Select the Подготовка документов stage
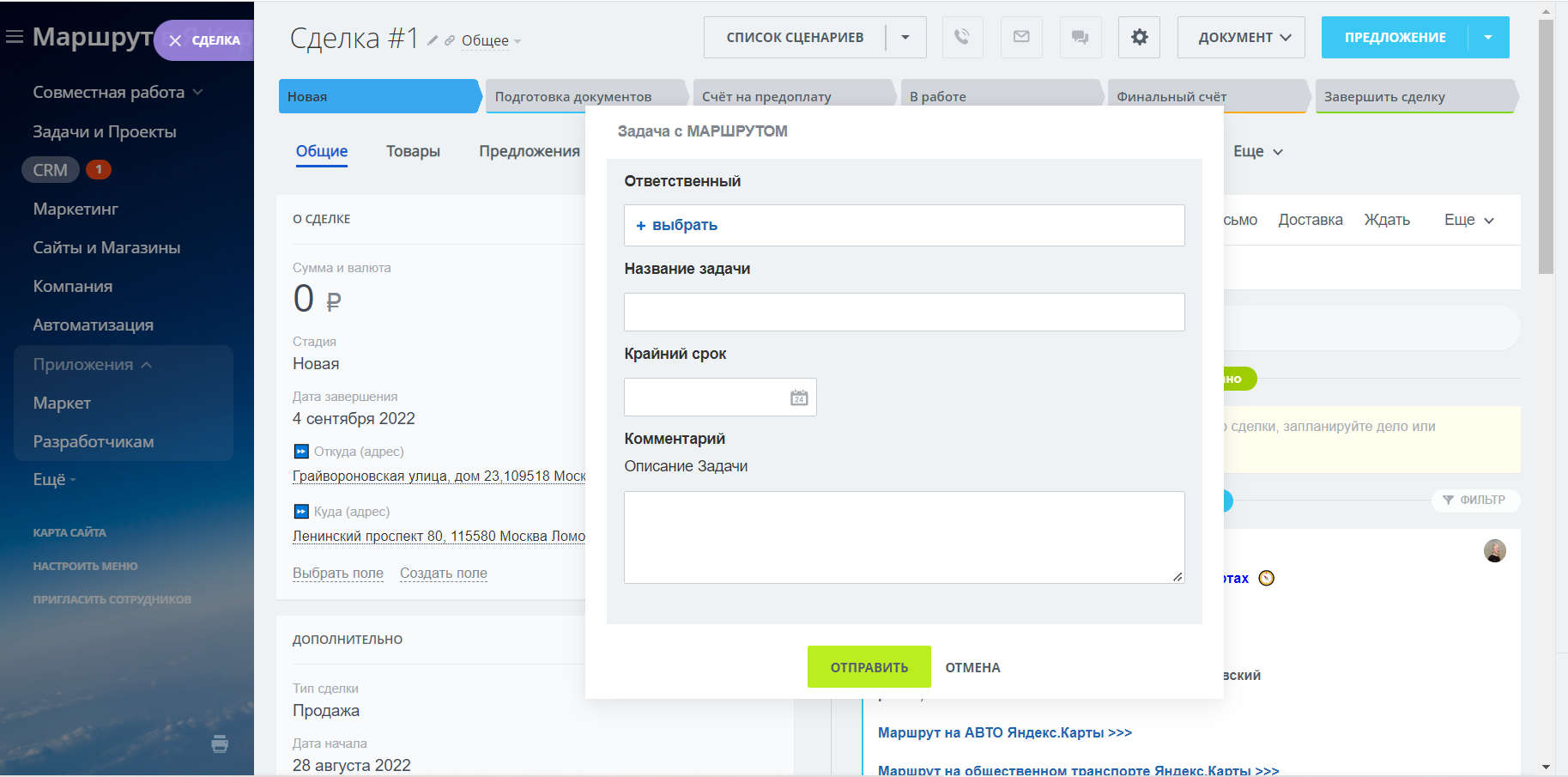Screen dimensions: 1568x777 [x=572, y=96]
